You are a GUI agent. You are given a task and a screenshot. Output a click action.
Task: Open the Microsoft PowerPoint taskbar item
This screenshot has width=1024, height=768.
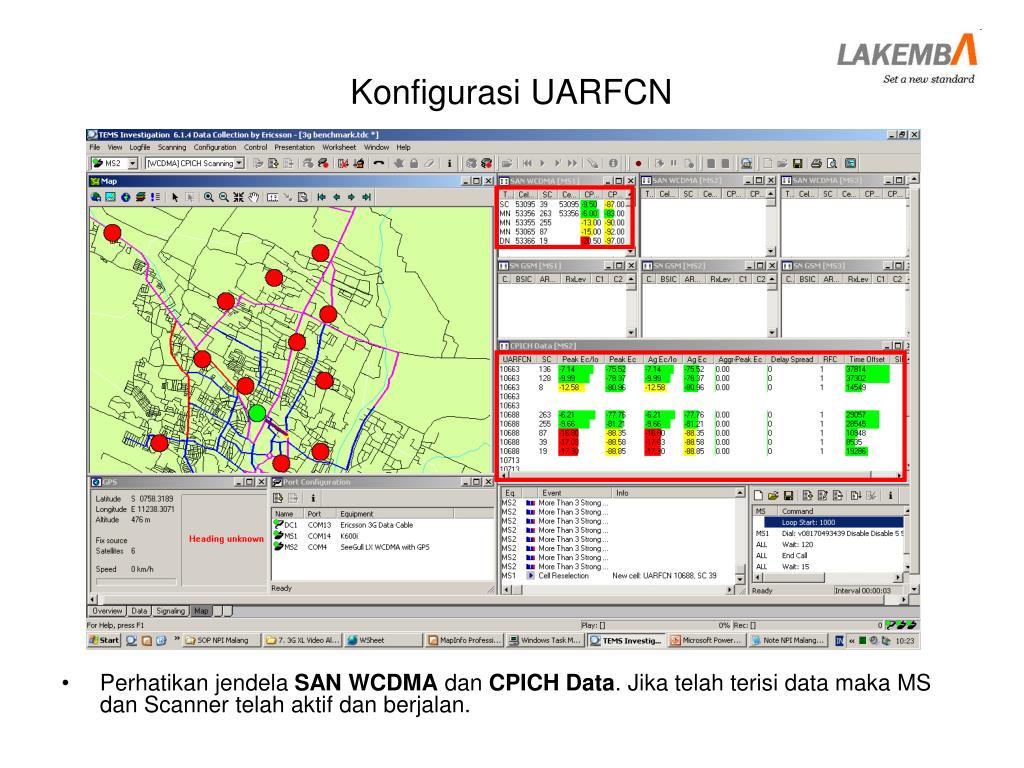point(706,641)
